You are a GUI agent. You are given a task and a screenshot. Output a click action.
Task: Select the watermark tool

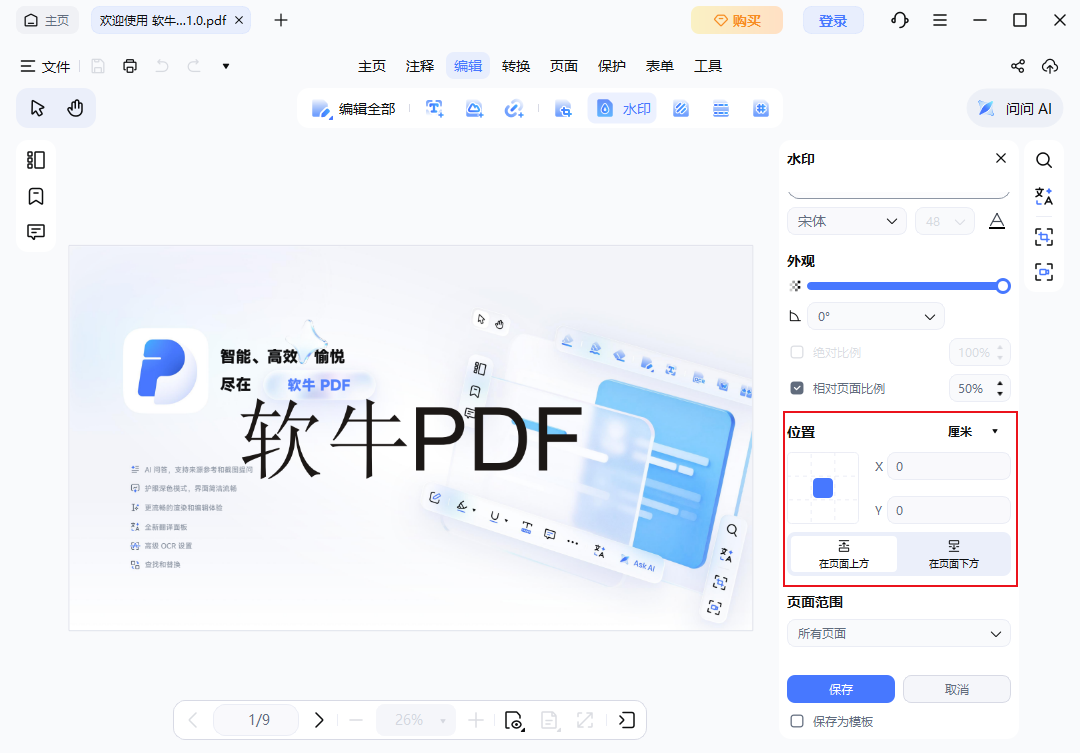[x=623, y=109]
